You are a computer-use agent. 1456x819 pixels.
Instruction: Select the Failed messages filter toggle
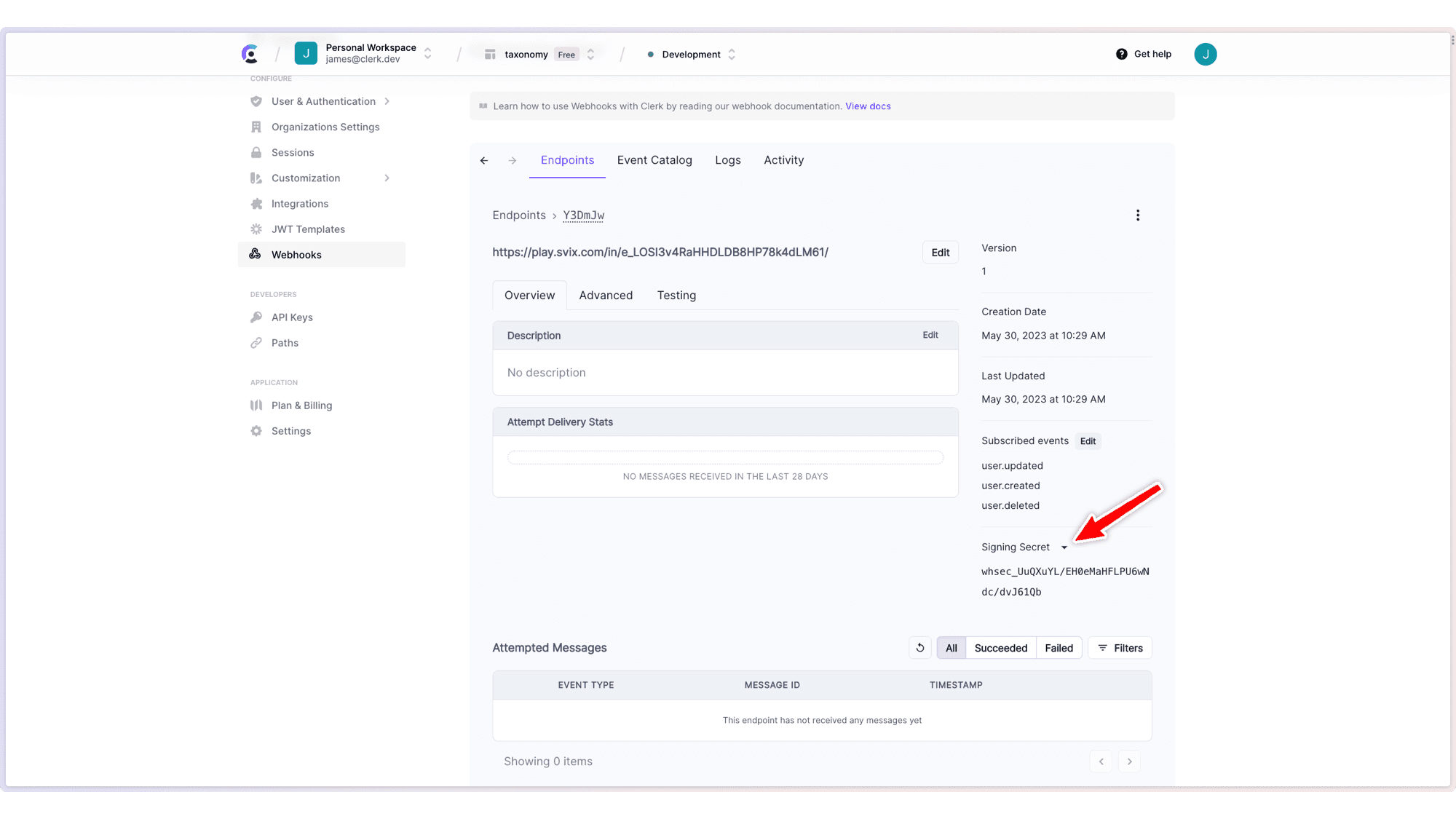1058,647
